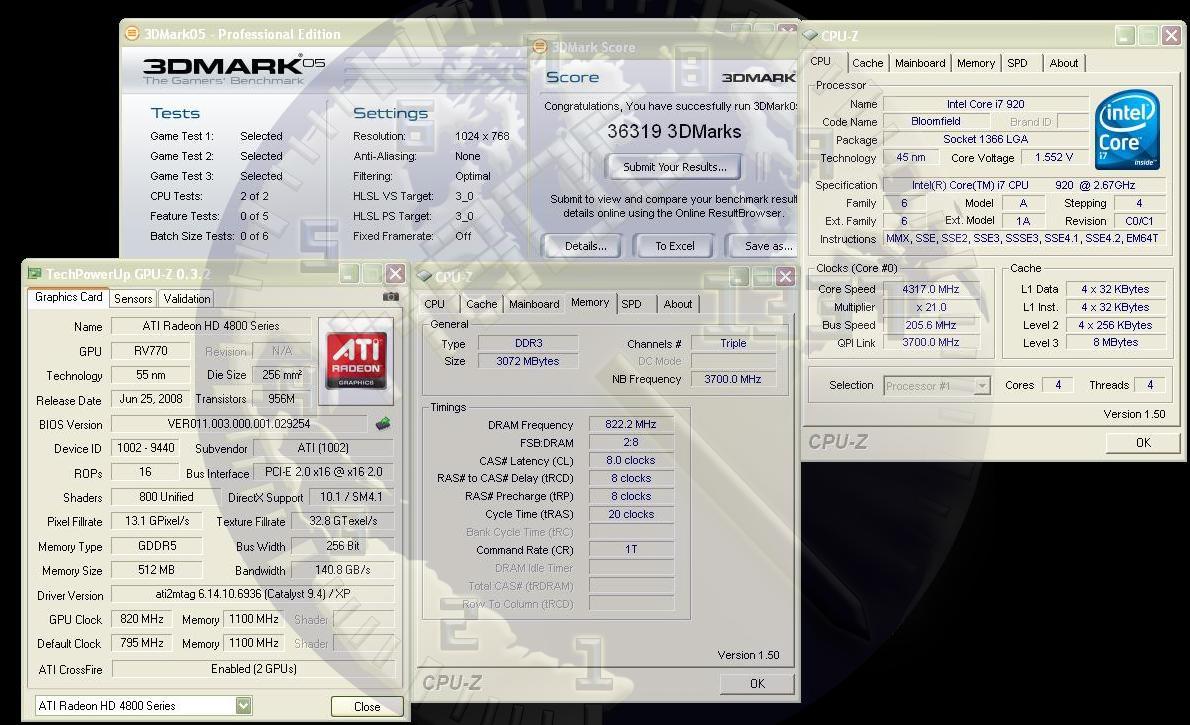Click the Intel Core i7 logo in CPU-Z
1190x725 pixels.
[1127, 129]
